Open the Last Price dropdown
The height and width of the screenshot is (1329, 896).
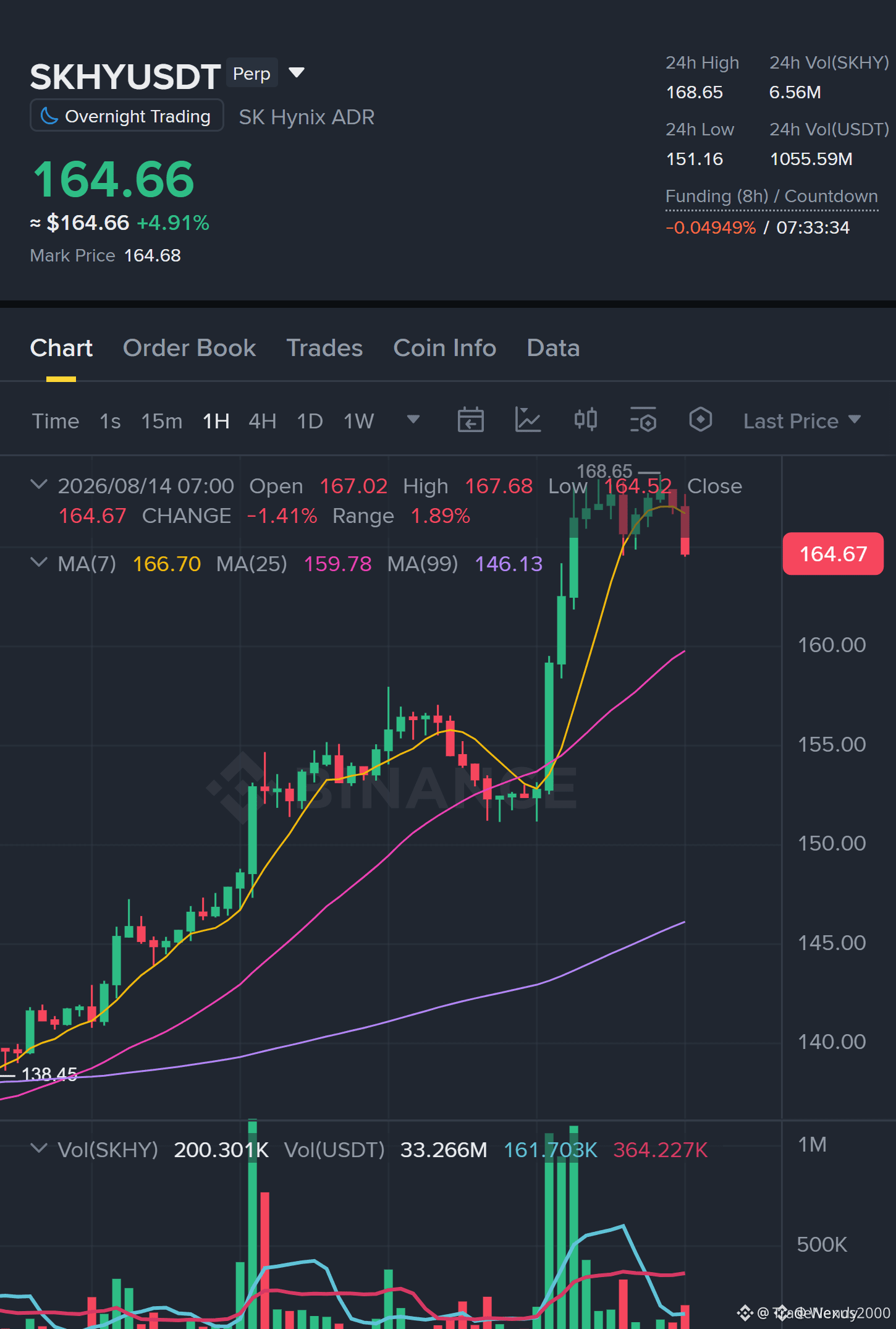coord(801,421)
